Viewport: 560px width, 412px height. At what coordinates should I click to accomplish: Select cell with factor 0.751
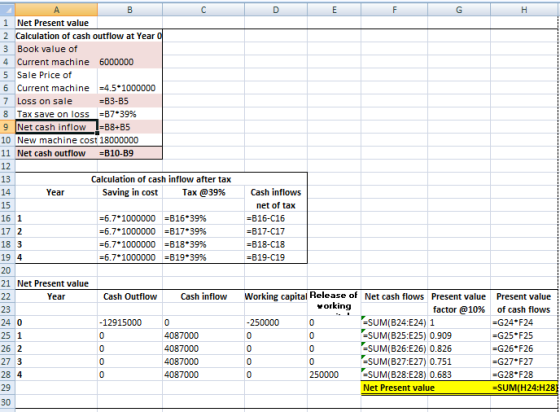point(459,362)
